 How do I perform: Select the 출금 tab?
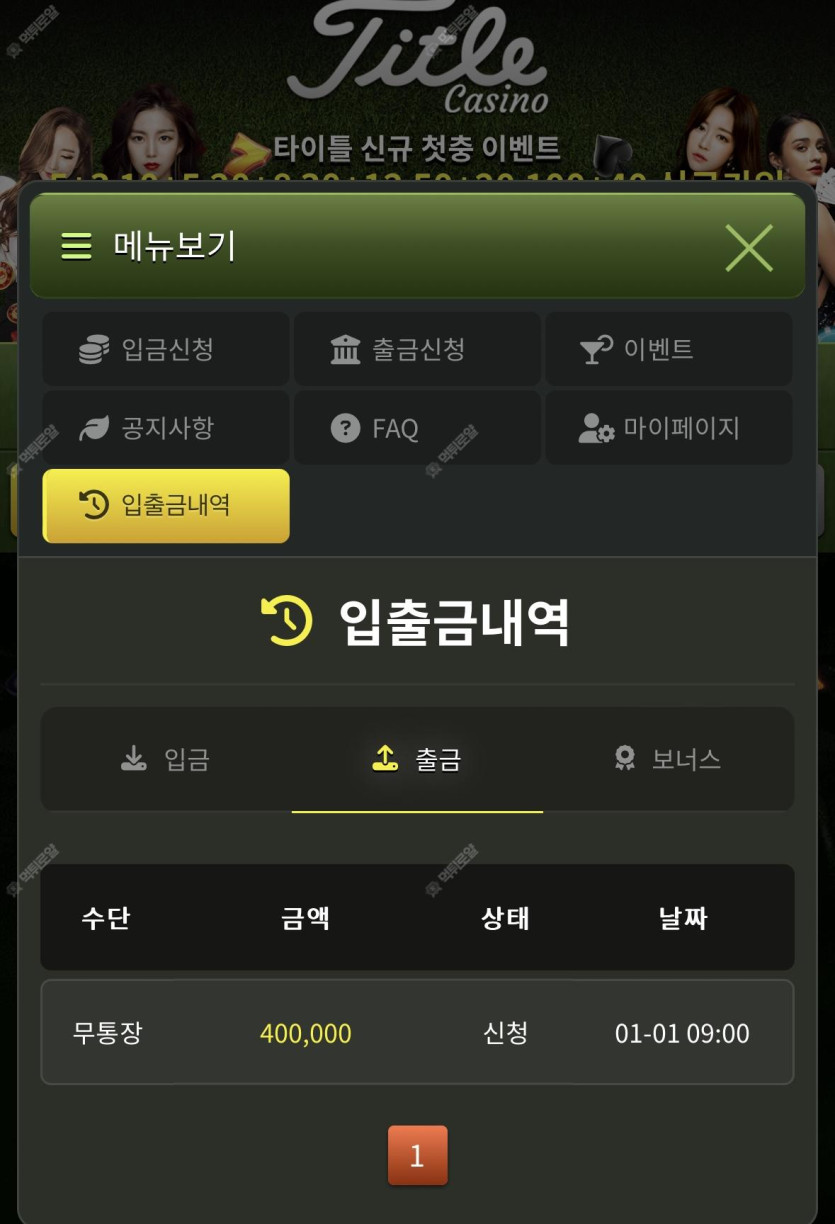(417, 760)
